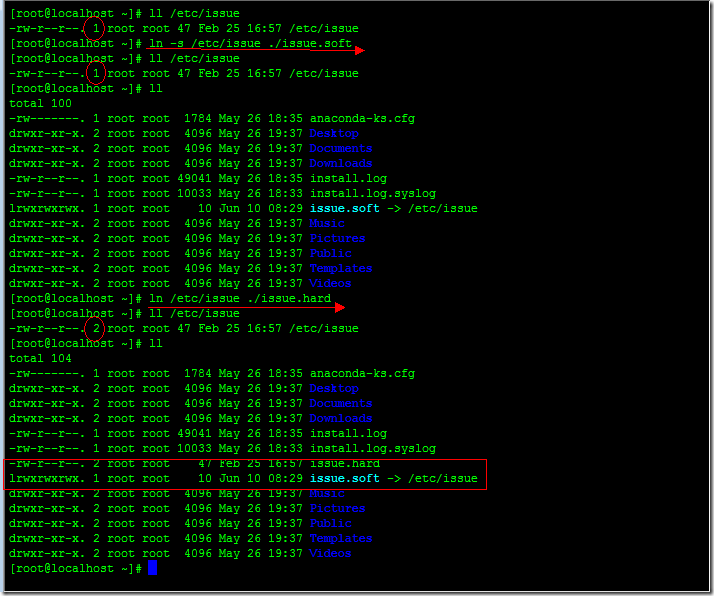Viewport: 714px width, 596px height.
Task: Click issue.soft file name directly below issue.hard
Action: (345, 479)
